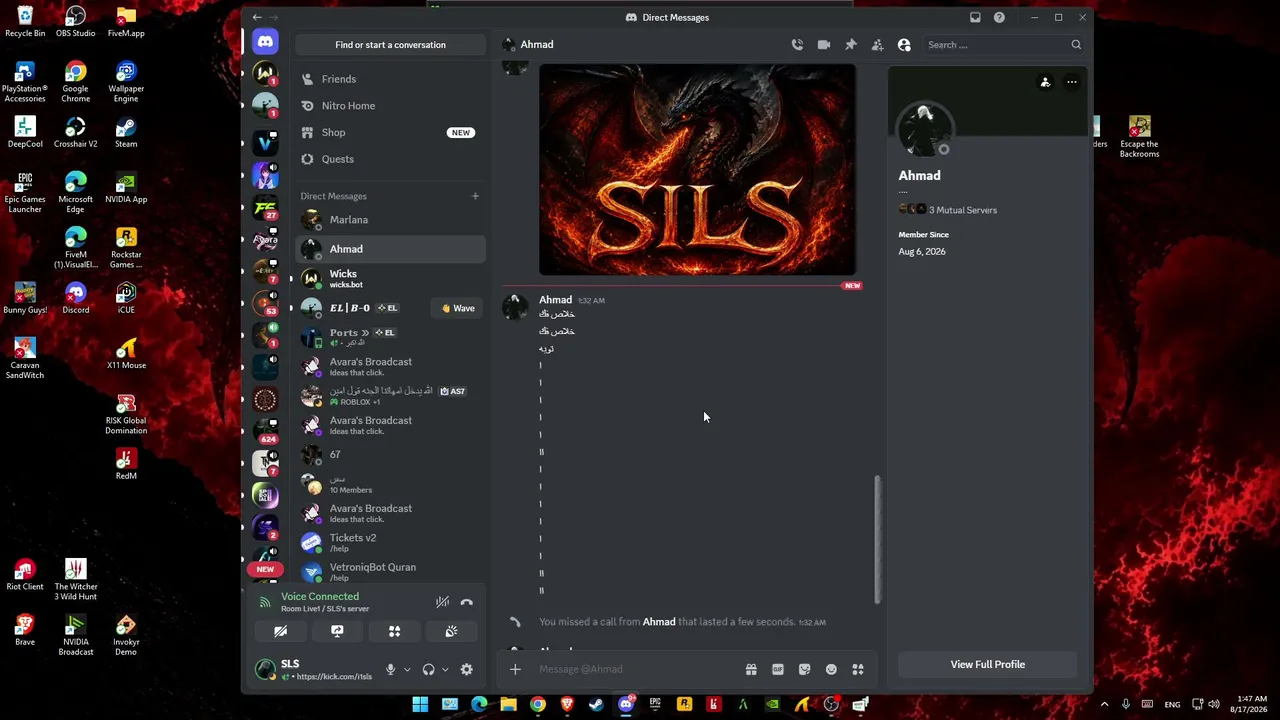Image resolution: width=1280 pixels, height=720 pixels.
Task: Open OBS Studio from the taskbar
Action: (831, 705)
